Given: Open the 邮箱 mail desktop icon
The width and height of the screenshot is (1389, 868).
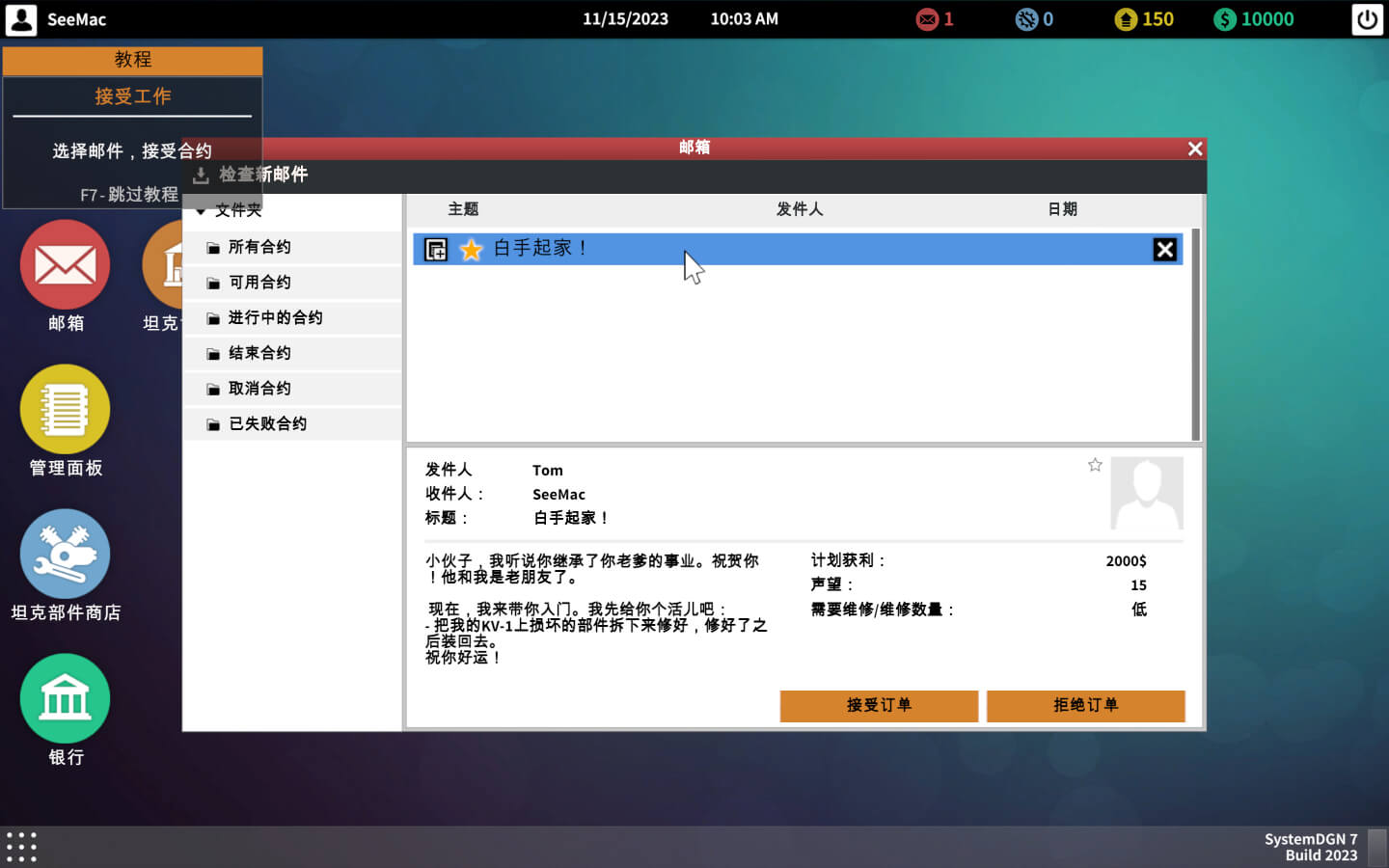Looking at the screenshot, I should click(65, 265).
